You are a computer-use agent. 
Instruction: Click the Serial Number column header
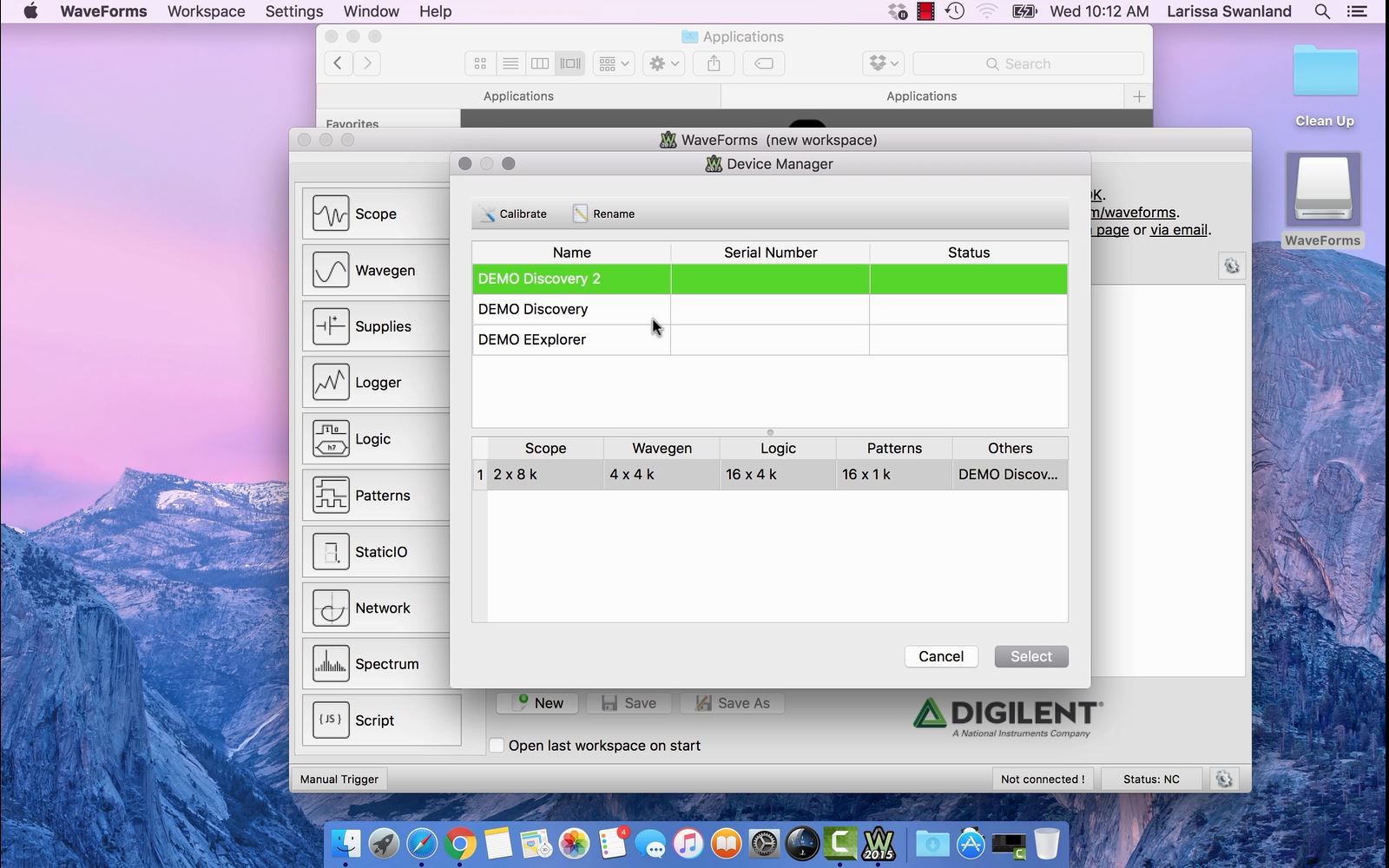pyautogui.click(x=770, y=253)
